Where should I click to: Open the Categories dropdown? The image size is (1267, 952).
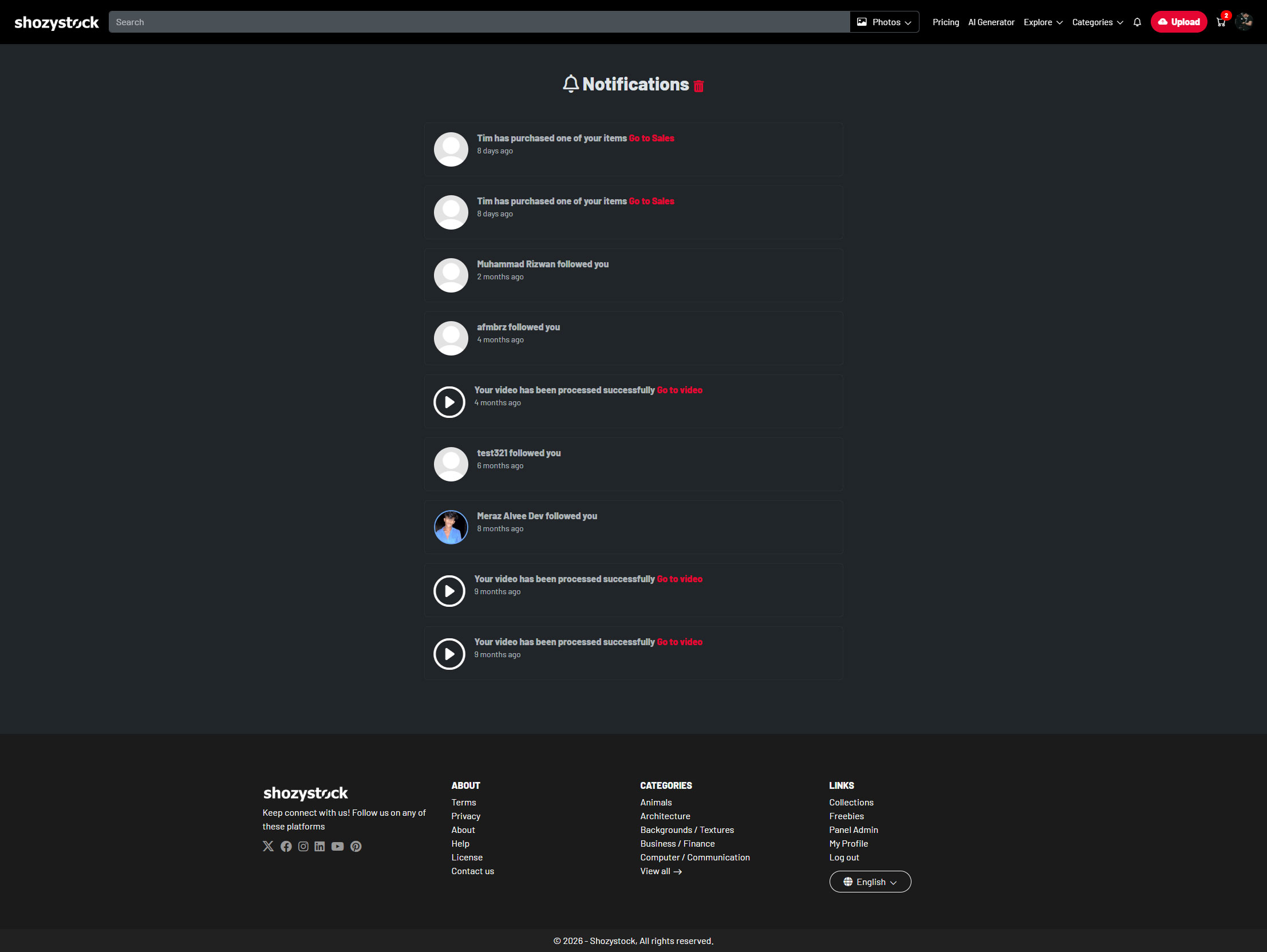pyautogui.click(x=1097, y=22)
